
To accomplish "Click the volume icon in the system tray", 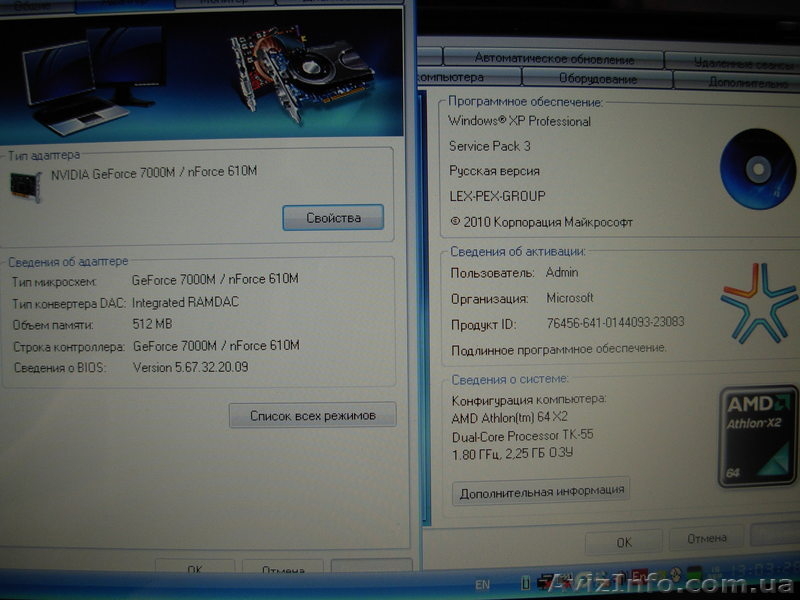I will 676,573.
